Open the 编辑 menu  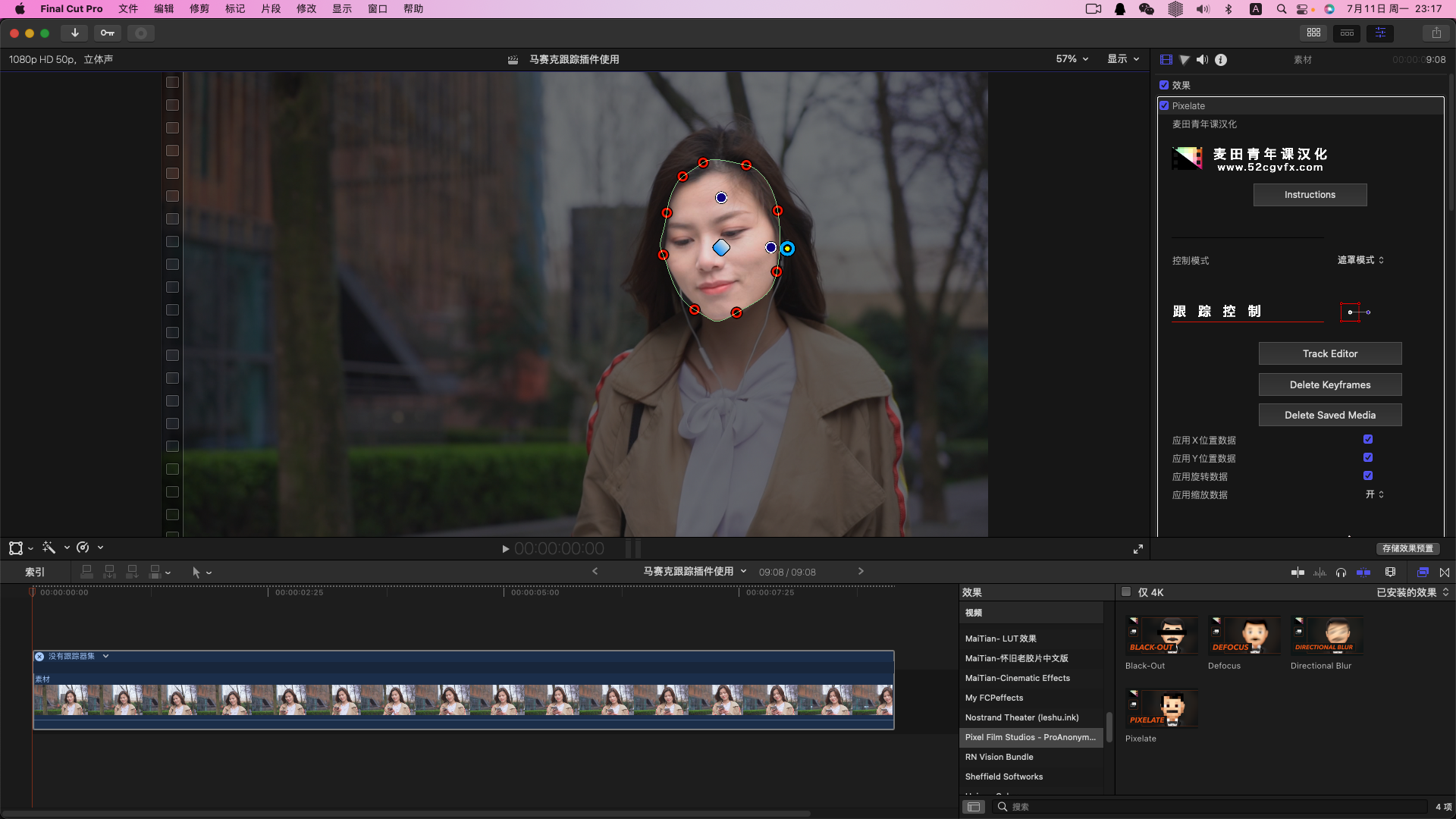point(164,9)
